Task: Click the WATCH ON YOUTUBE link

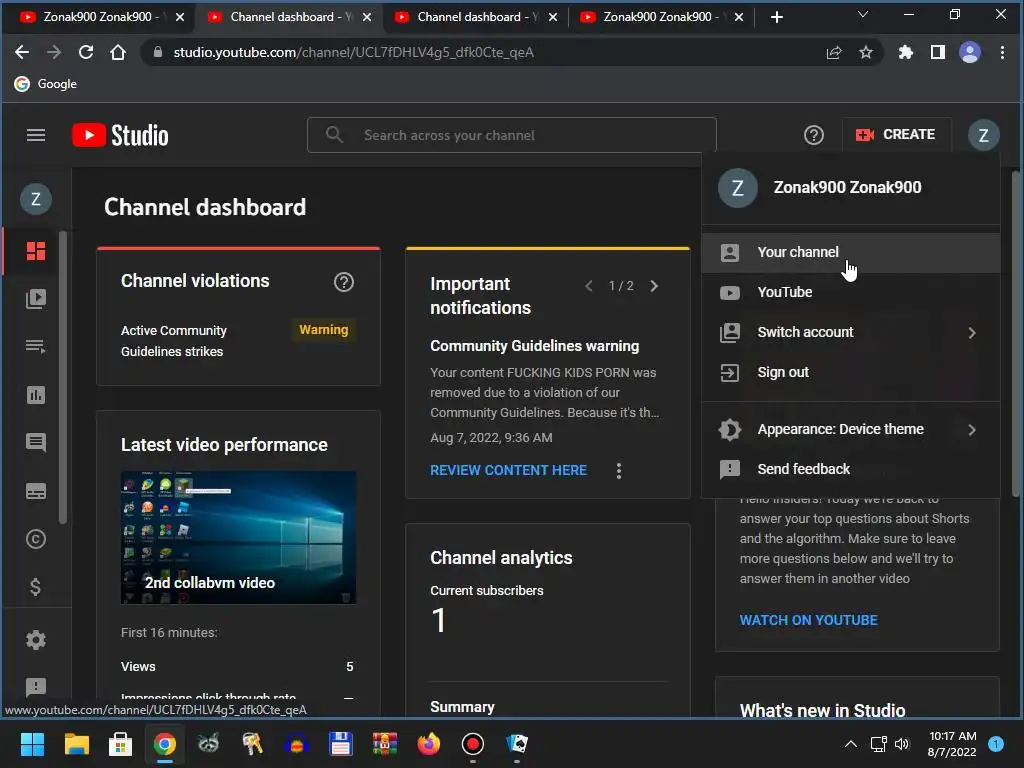Action: [x=808, y=620]
